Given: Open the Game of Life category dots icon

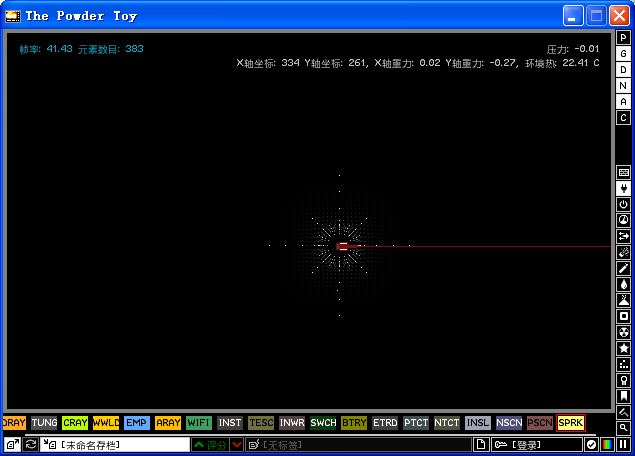Looking at the screenshot, I should [624, 364].
